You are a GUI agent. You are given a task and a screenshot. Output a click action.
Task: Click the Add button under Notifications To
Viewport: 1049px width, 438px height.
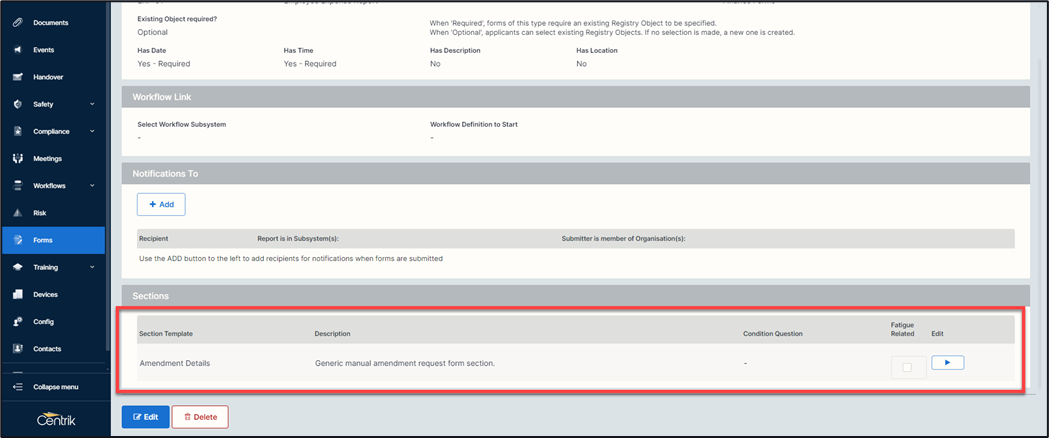pos(161,205)
